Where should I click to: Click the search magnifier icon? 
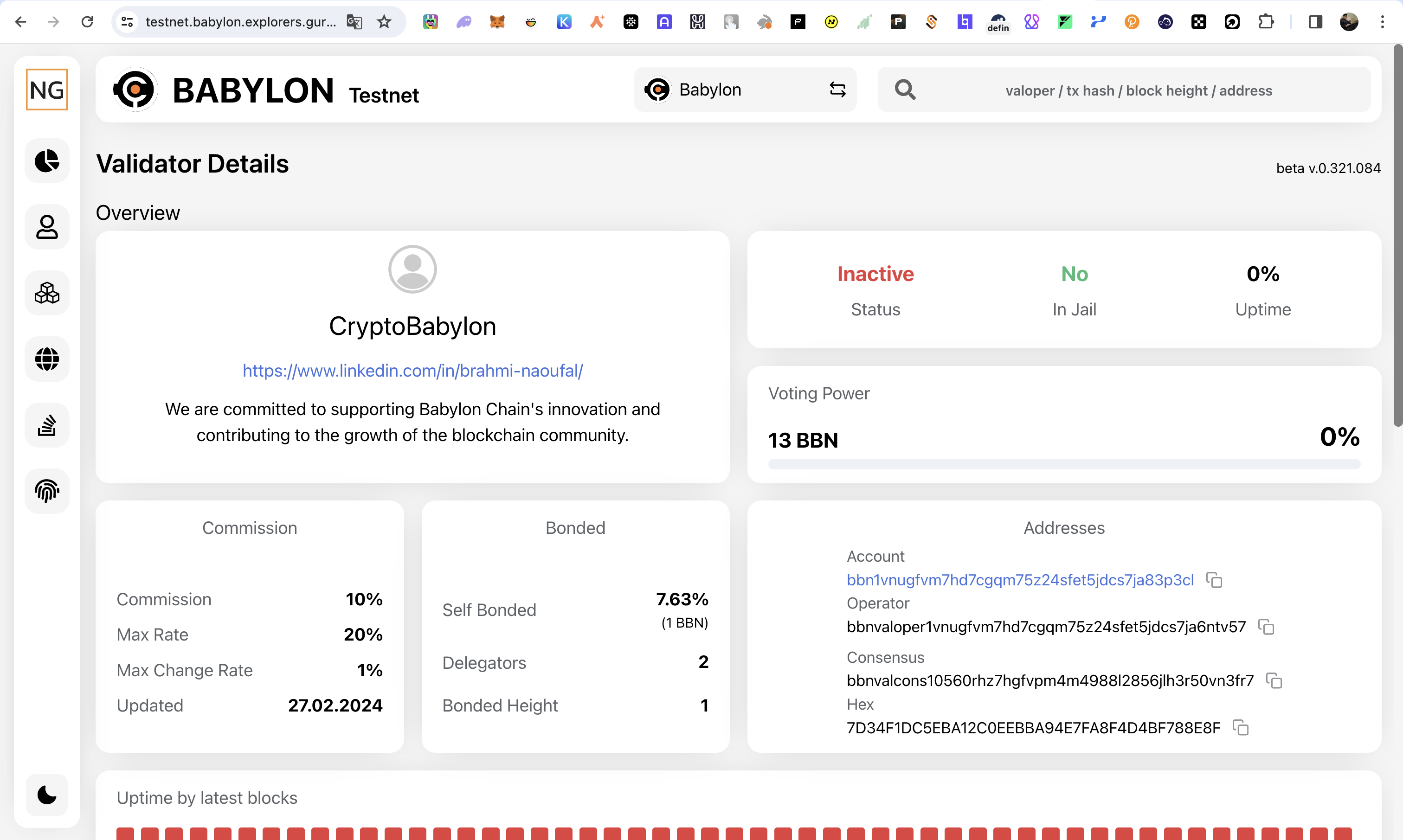point(905,90)
